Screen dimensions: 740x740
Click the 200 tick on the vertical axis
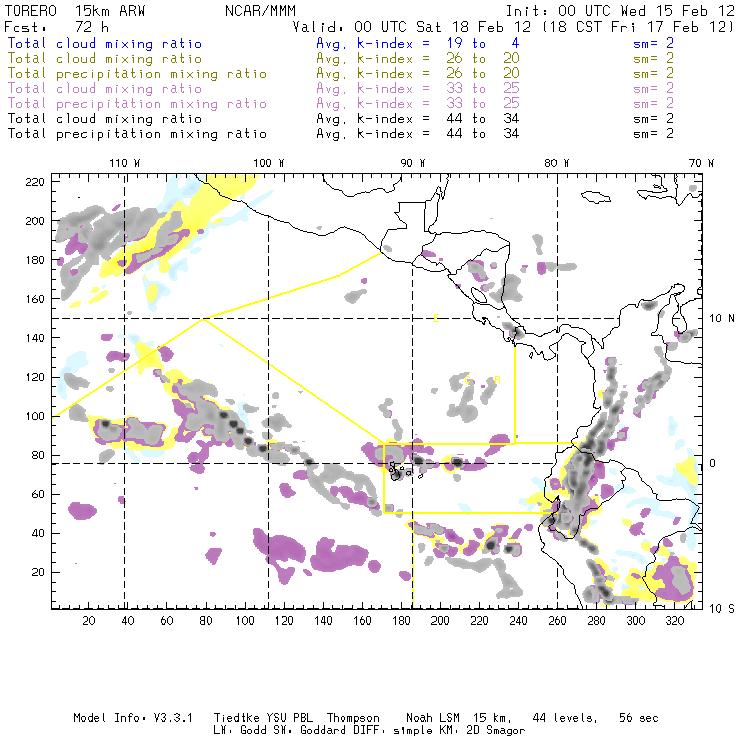(x=36, y=220)
